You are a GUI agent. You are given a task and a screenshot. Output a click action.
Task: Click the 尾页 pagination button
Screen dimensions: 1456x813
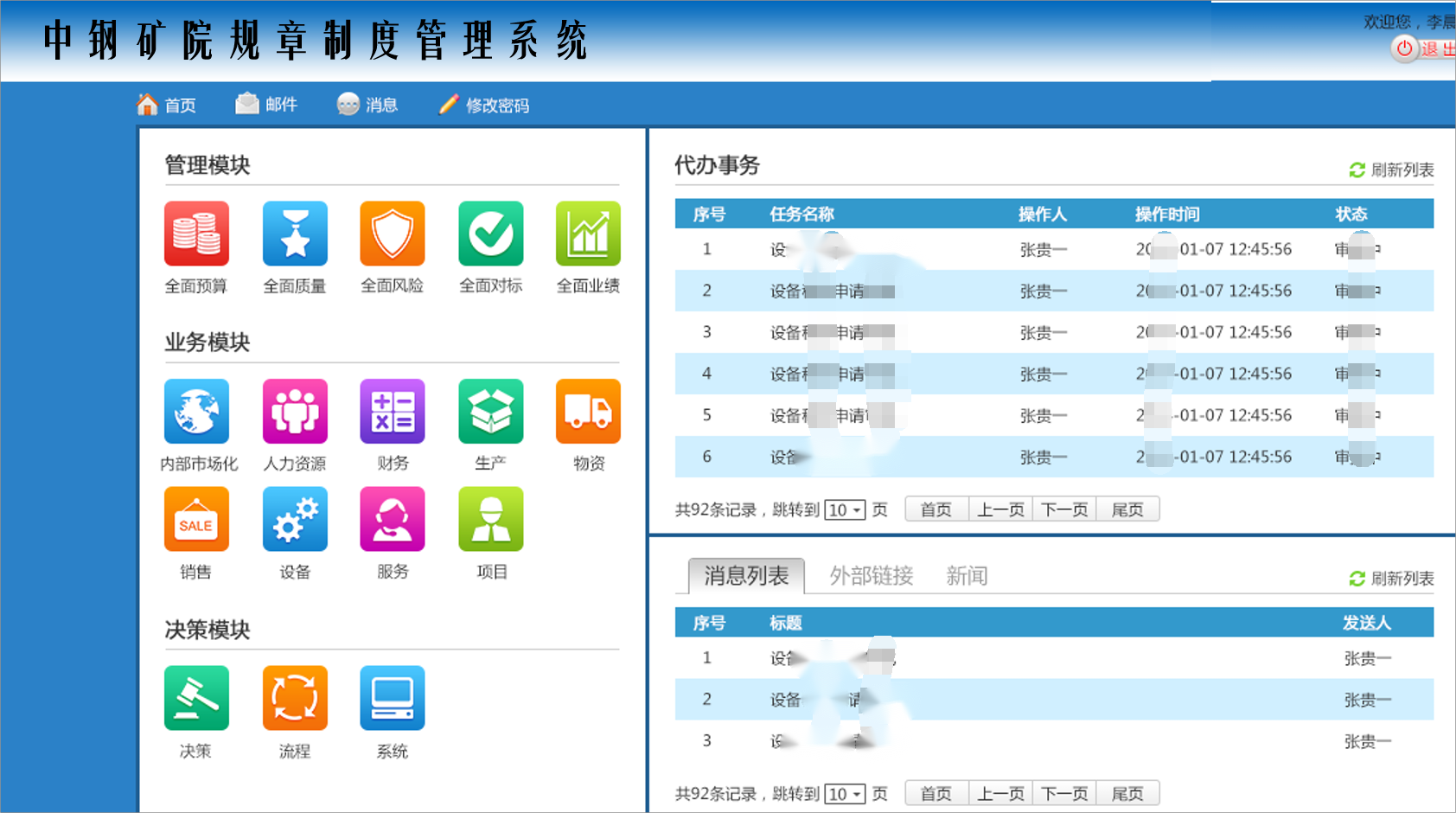coord(1127,509)
